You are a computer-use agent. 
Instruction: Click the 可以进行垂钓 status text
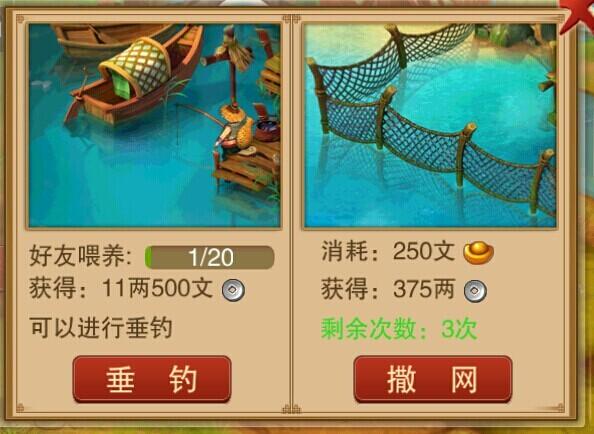[101, 328]
